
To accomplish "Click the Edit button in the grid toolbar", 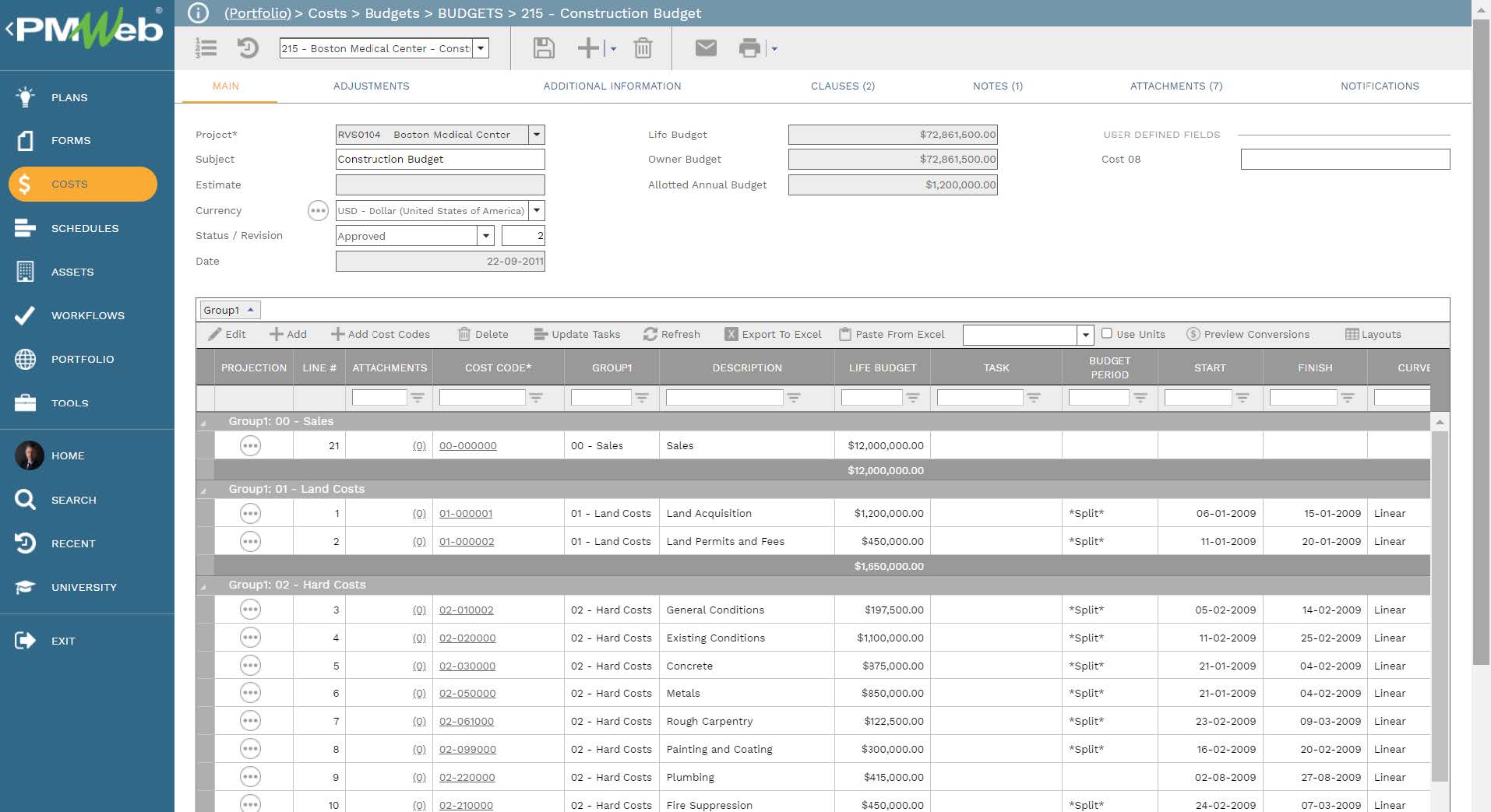I will 227,334.
